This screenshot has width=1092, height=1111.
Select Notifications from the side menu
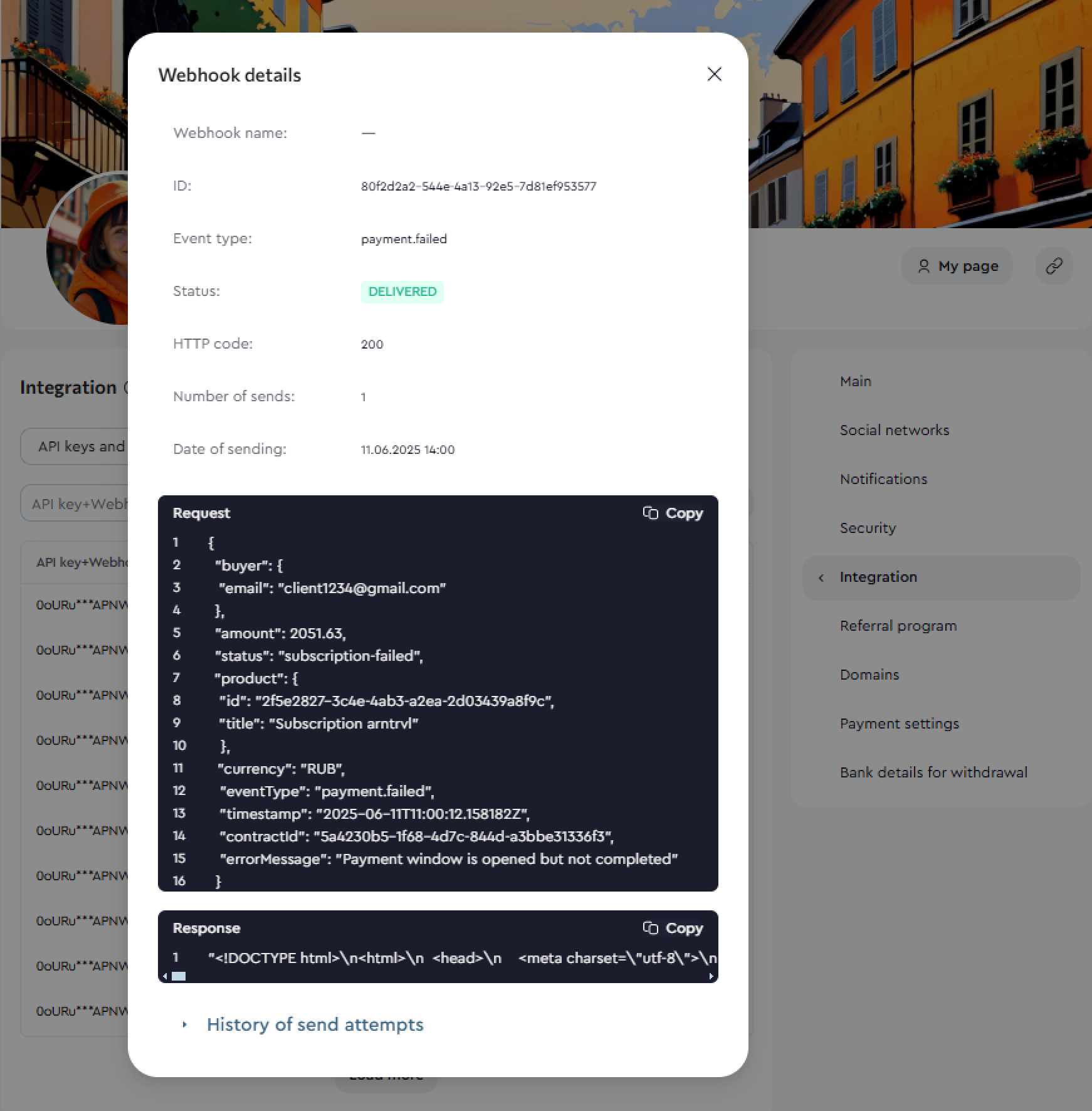click(883, 479)
